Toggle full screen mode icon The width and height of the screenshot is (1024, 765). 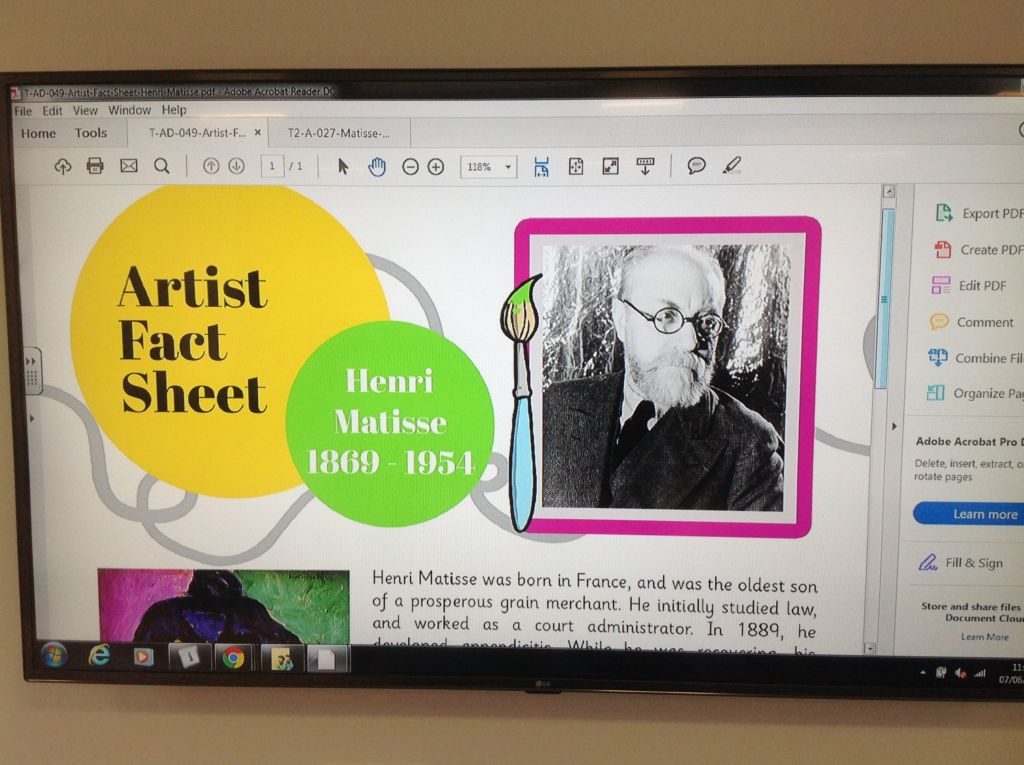(610, 166)
